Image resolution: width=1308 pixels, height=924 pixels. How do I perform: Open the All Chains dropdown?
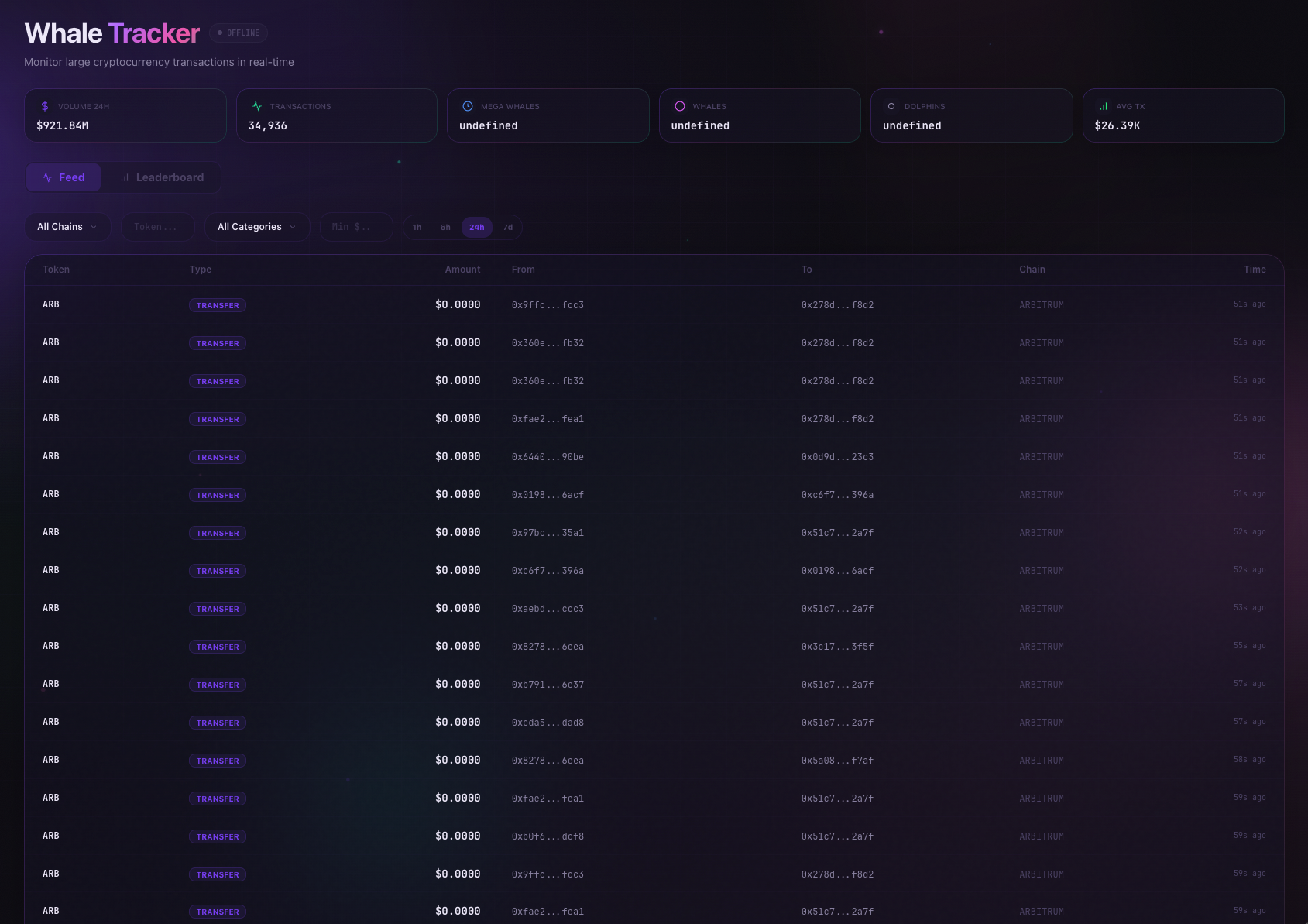(x=67, y=227)
